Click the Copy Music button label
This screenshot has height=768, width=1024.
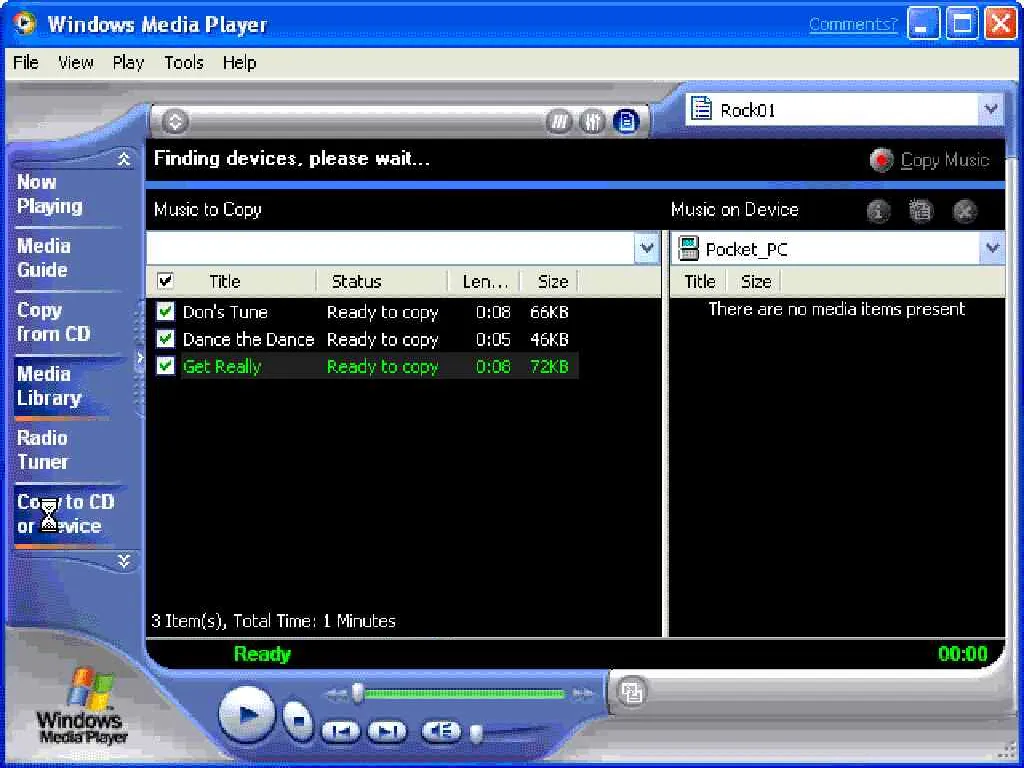pos(945,160)
